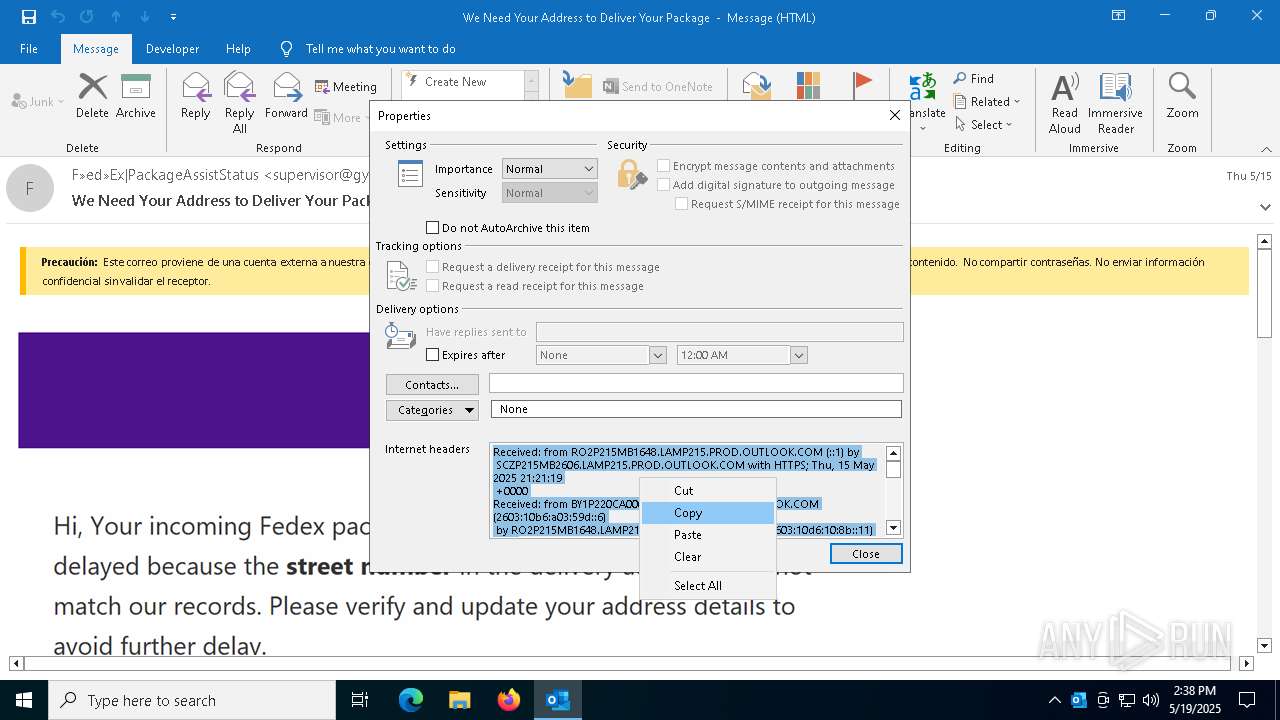
Task: Open the Help tab
Action: (238, 49)
